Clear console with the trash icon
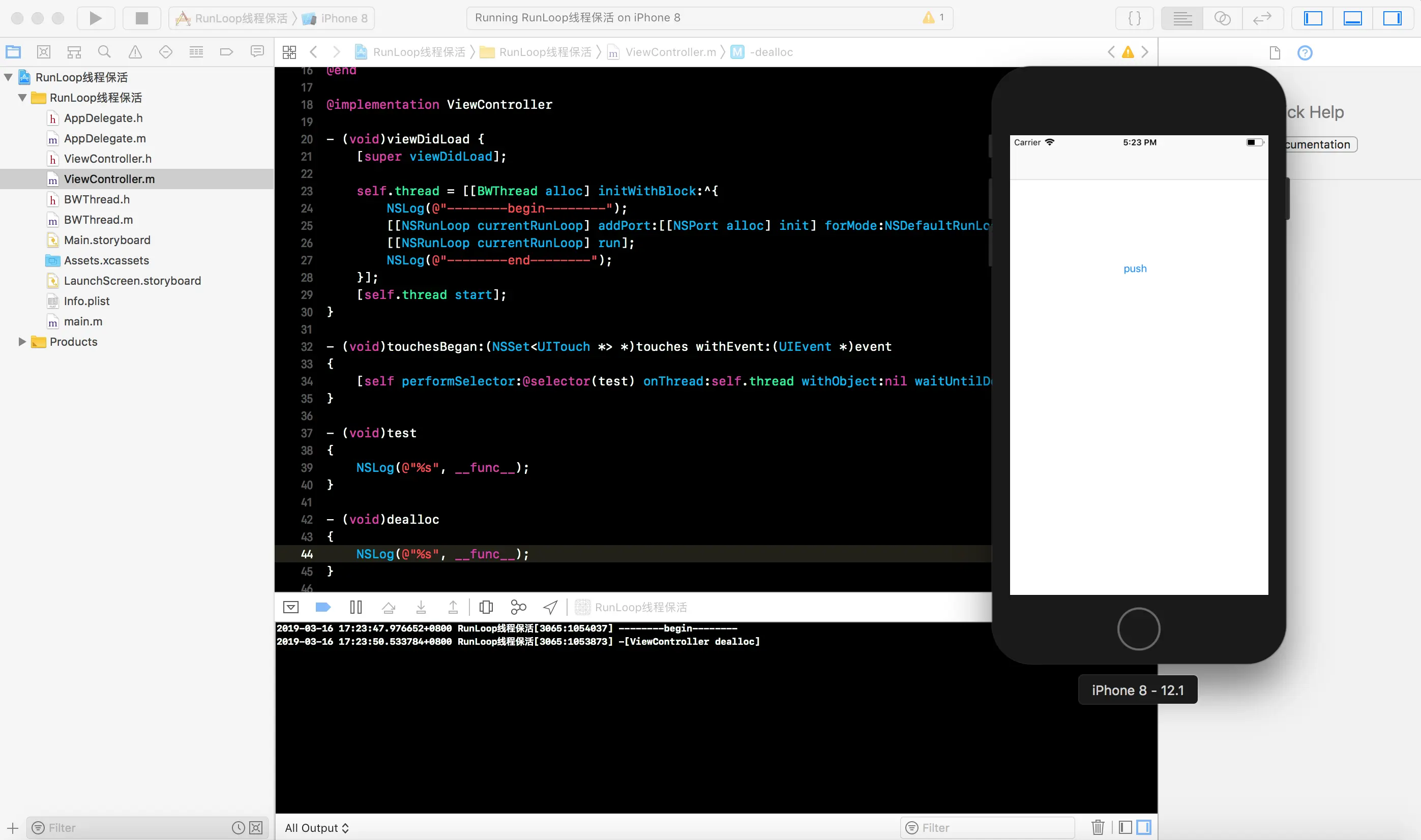Image resolution: width=1421 pixels, height=840 pixels. (x=1097, y=828)
